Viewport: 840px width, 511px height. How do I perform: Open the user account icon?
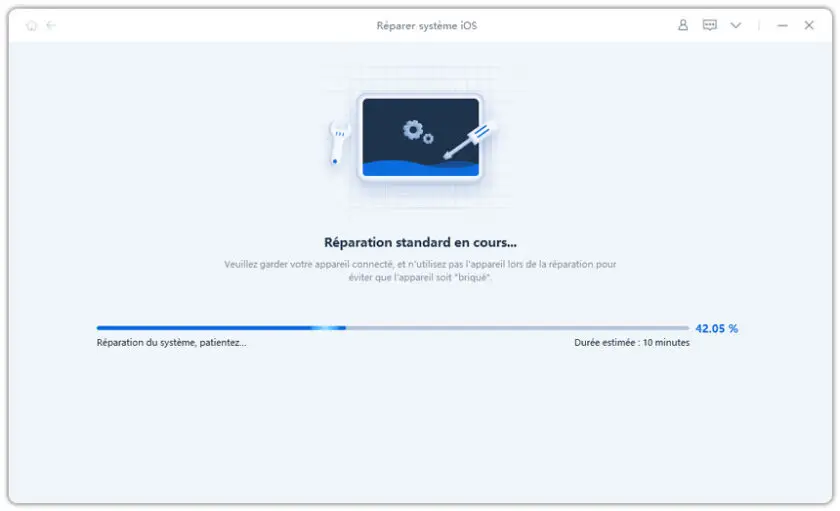click(x=683, y=25)
